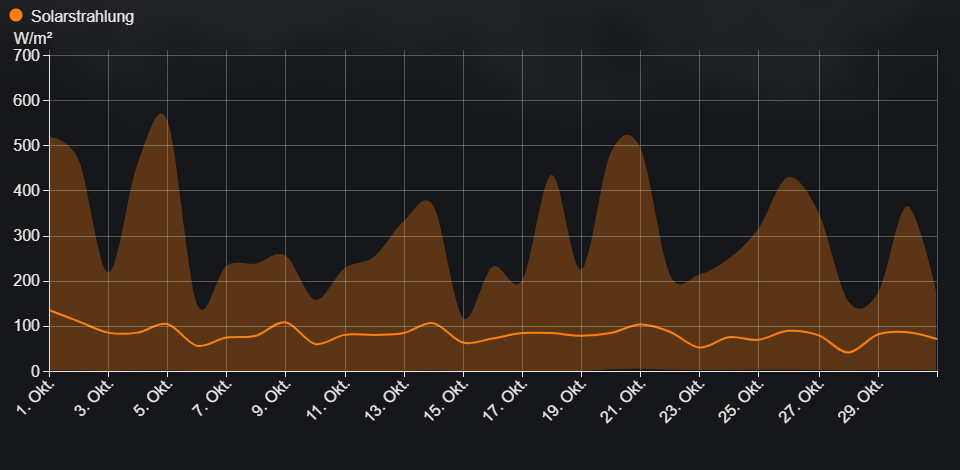Image resolution: width=960 pixels, height=470 pixels.
Task: Click the W/m² axis unit label
Action: 33,38
